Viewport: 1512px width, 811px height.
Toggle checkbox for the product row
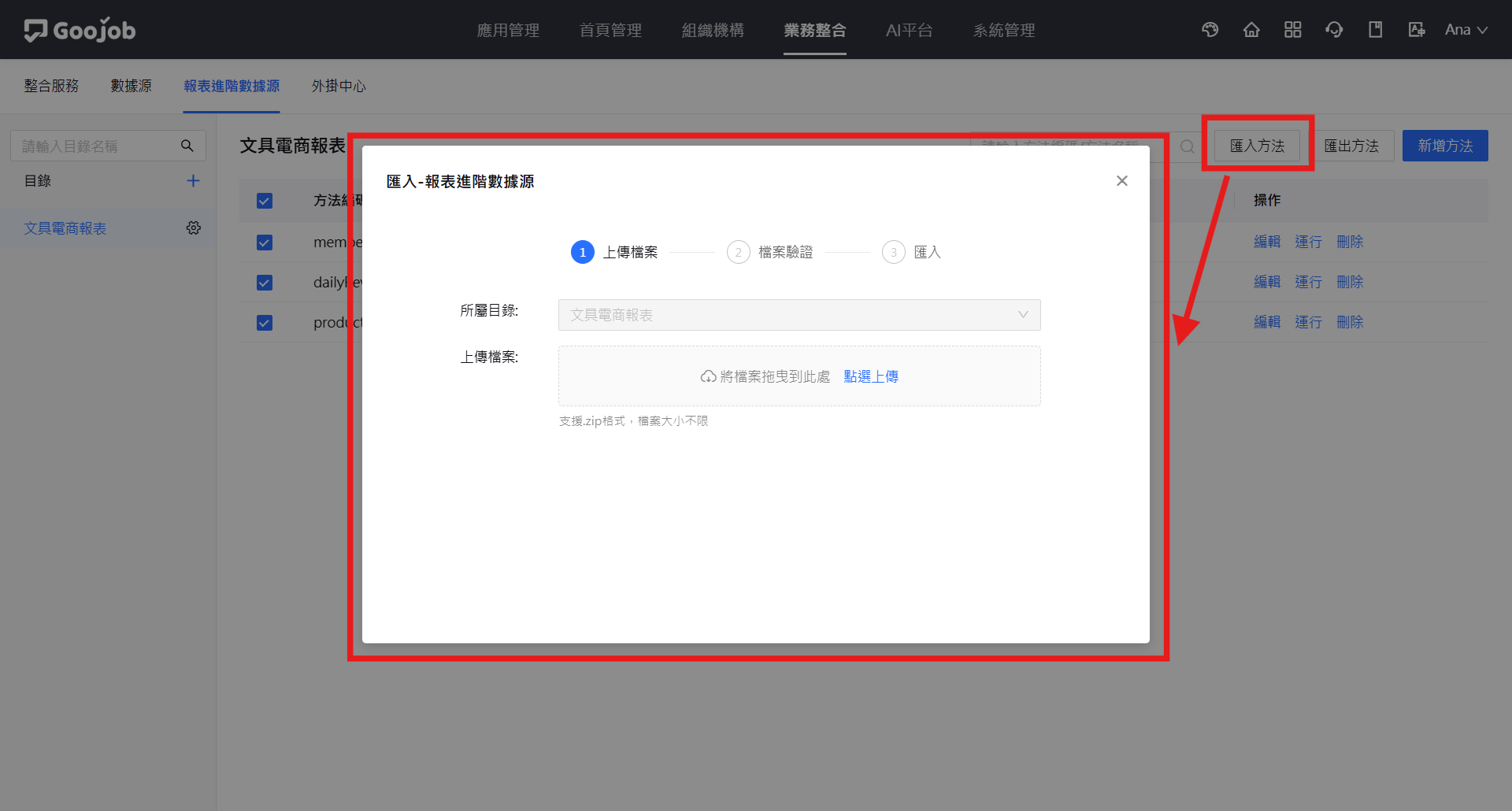[x=265, y=323]
